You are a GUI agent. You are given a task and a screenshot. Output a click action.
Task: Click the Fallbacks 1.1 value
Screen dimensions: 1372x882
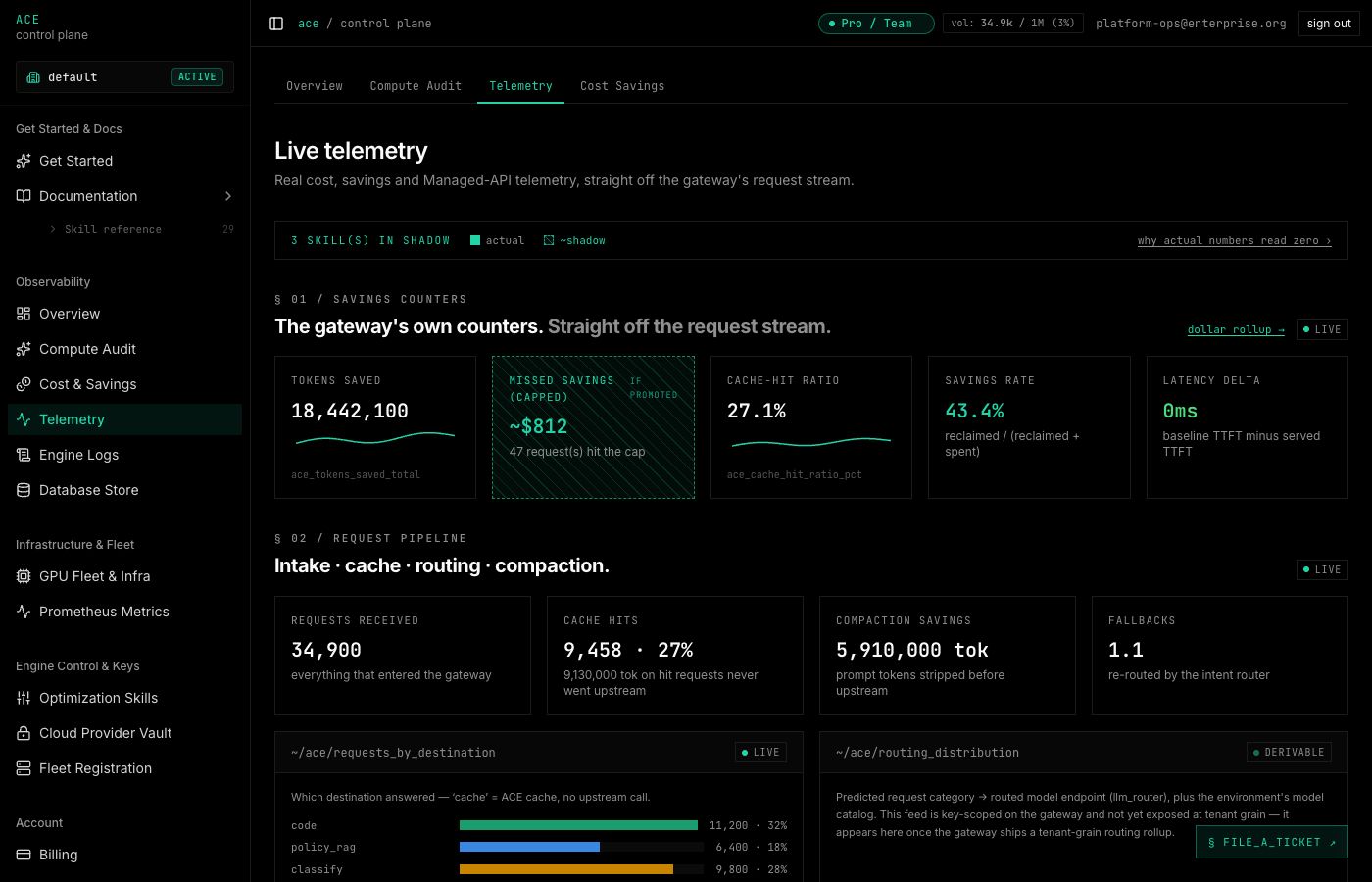(x=1126, y=650)
